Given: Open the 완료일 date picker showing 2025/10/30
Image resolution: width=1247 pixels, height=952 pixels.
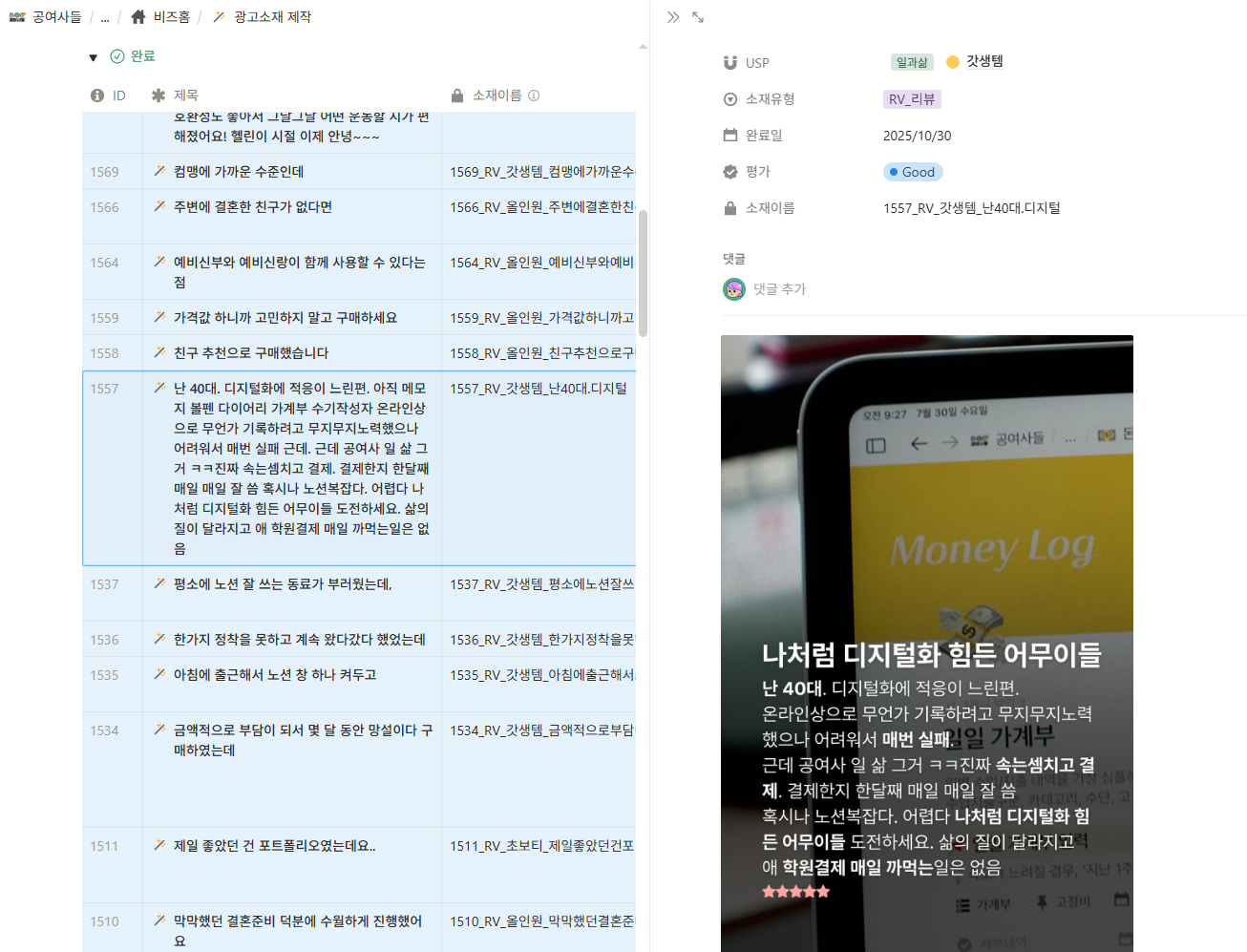Looking at the screenshot, I should coord(917,136).
